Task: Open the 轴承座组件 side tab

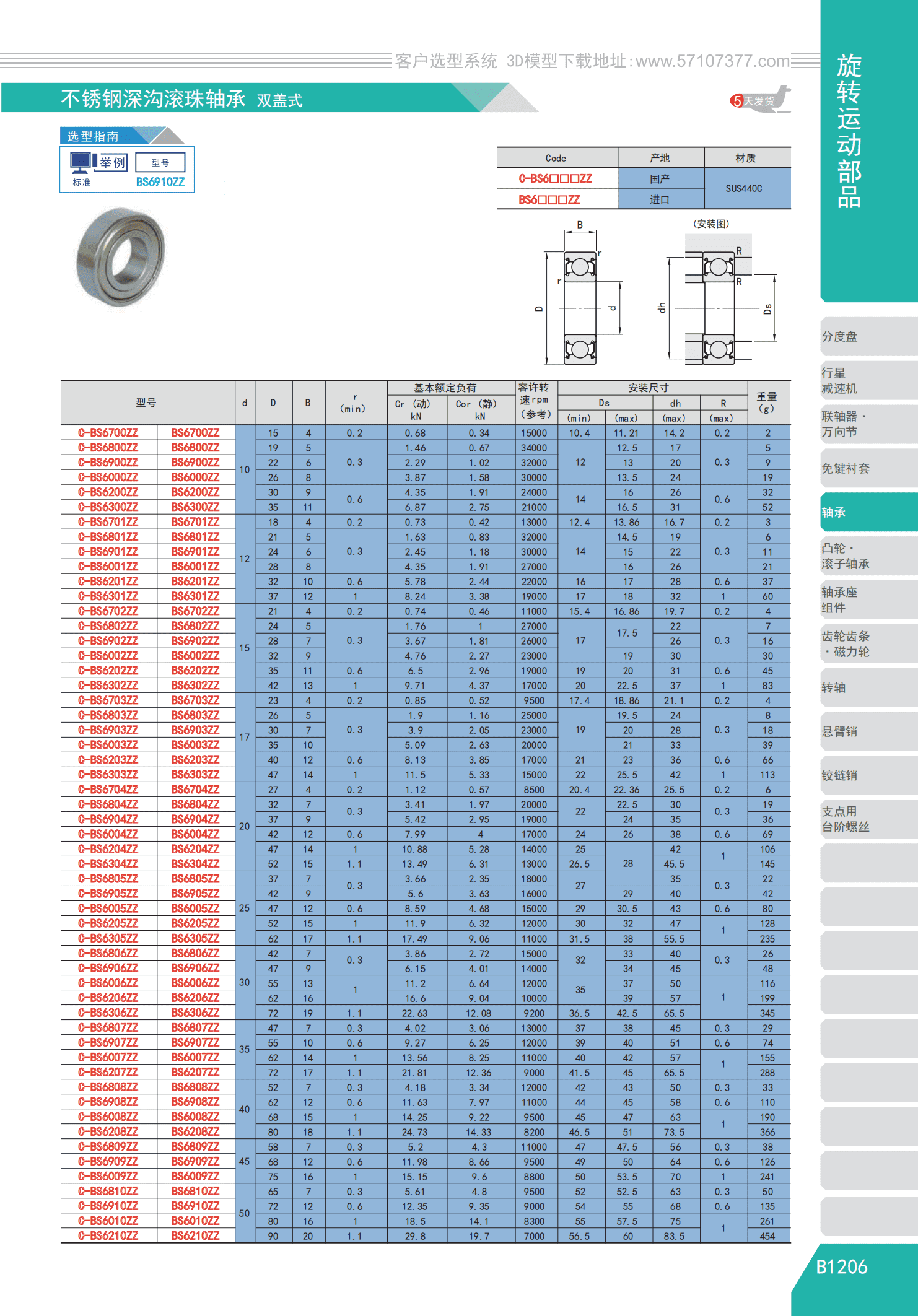Action: click(869, 600)
